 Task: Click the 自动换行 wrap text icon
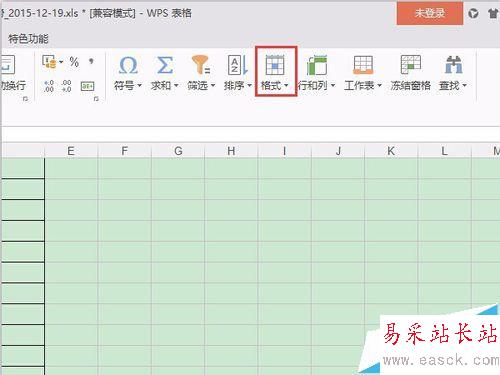pyautogui.click(x=8, y=65)
